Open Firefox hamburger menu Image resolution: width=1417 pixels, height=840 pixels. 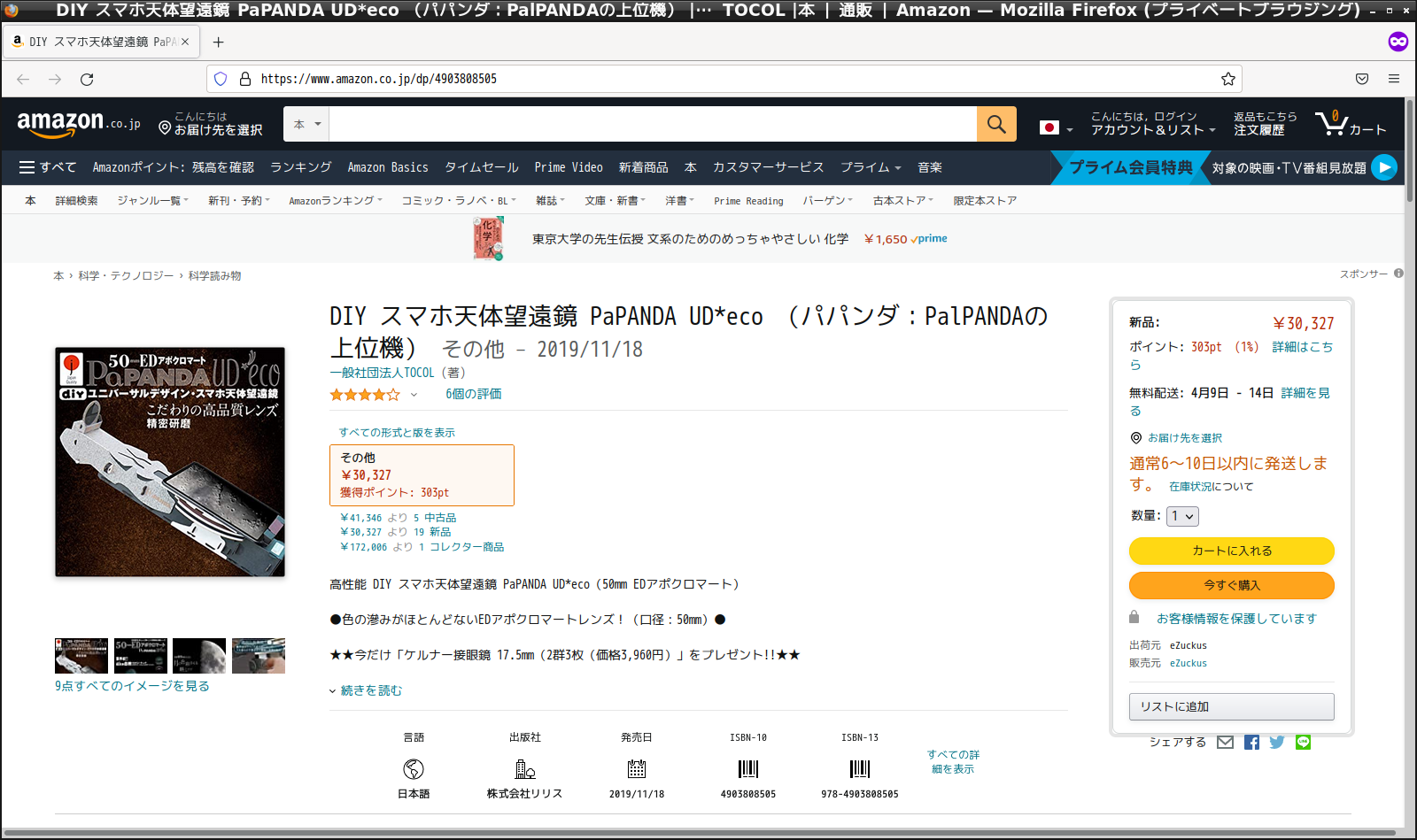[1394, 79]
